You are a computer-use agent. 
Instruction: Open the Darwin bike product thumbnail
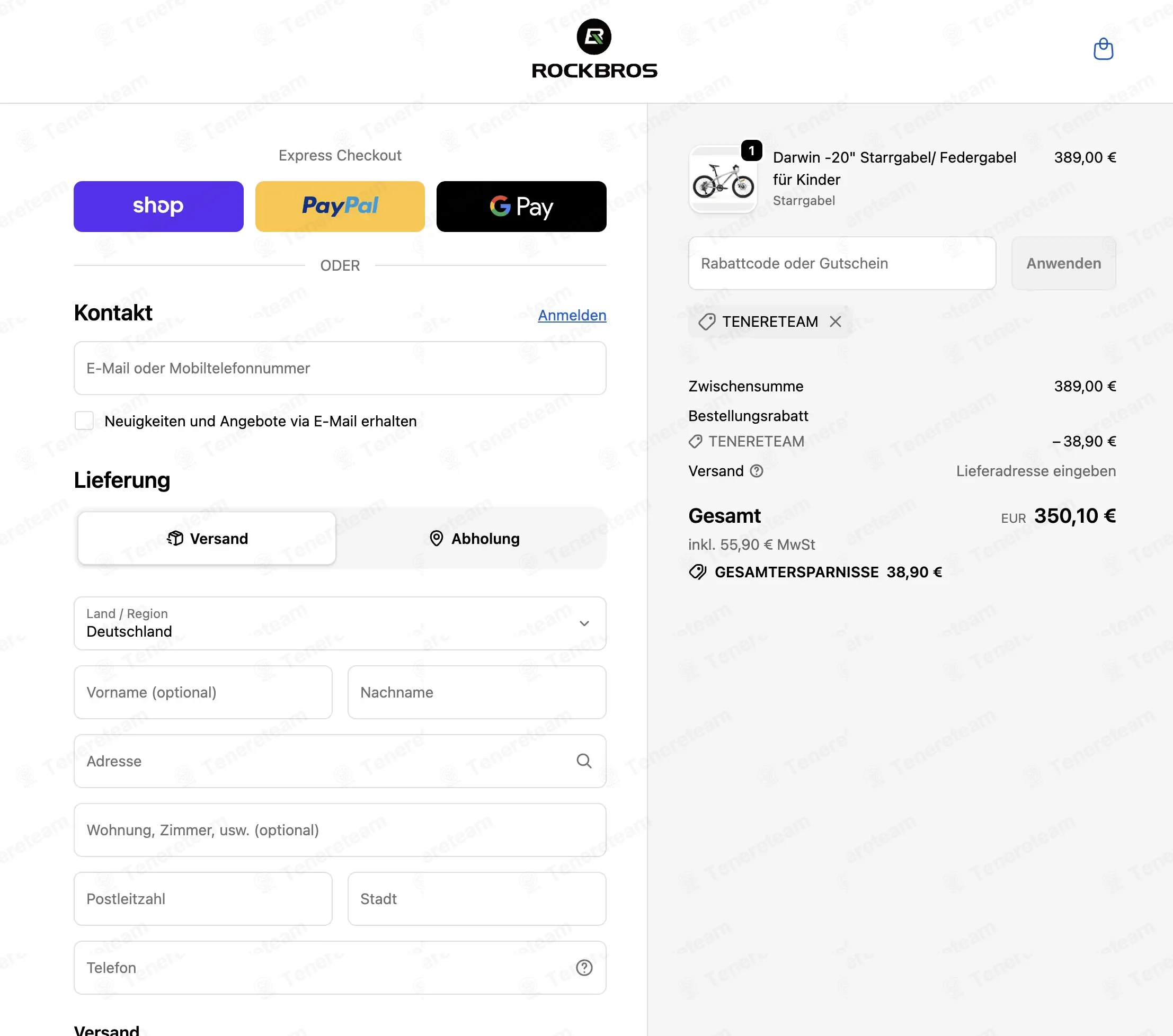click(723, 179)
